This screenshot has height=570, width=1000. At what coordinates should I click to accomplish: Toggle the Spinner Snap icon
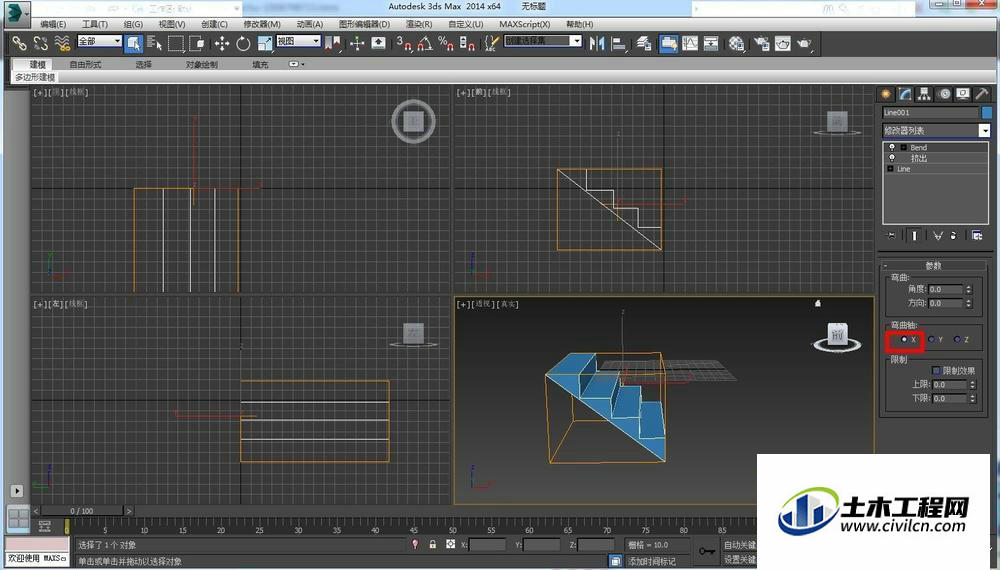tap(467, 43)
